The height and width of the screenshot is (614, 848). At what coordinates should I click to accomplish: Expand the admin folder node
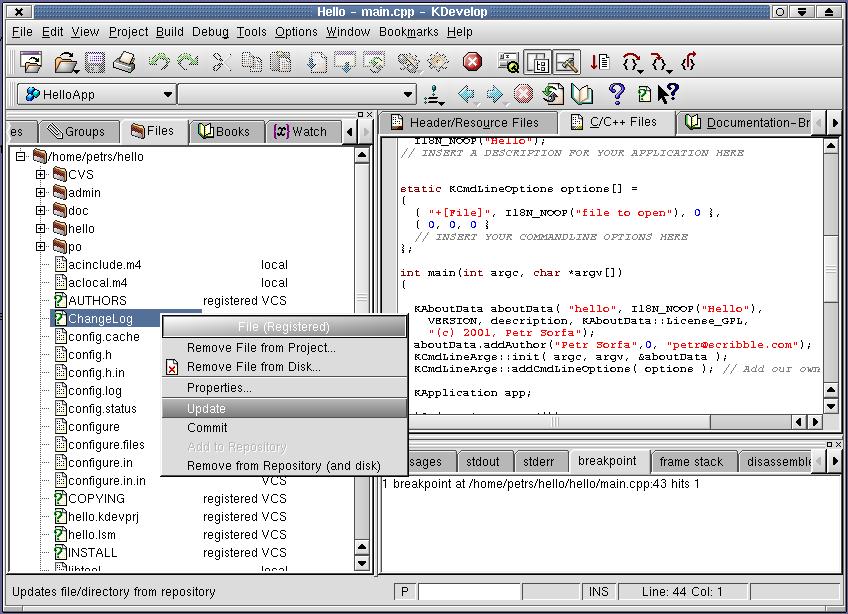[x=41, y=193]
